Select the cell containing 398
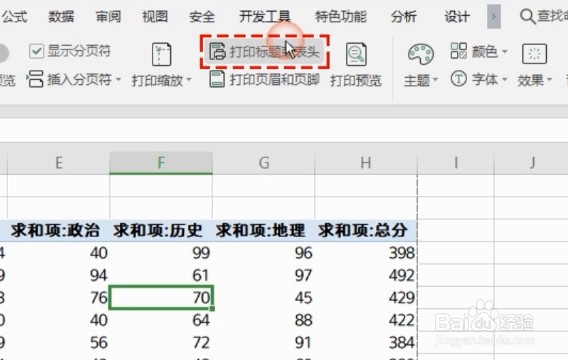The image size is (568, 360). point(366,253)
